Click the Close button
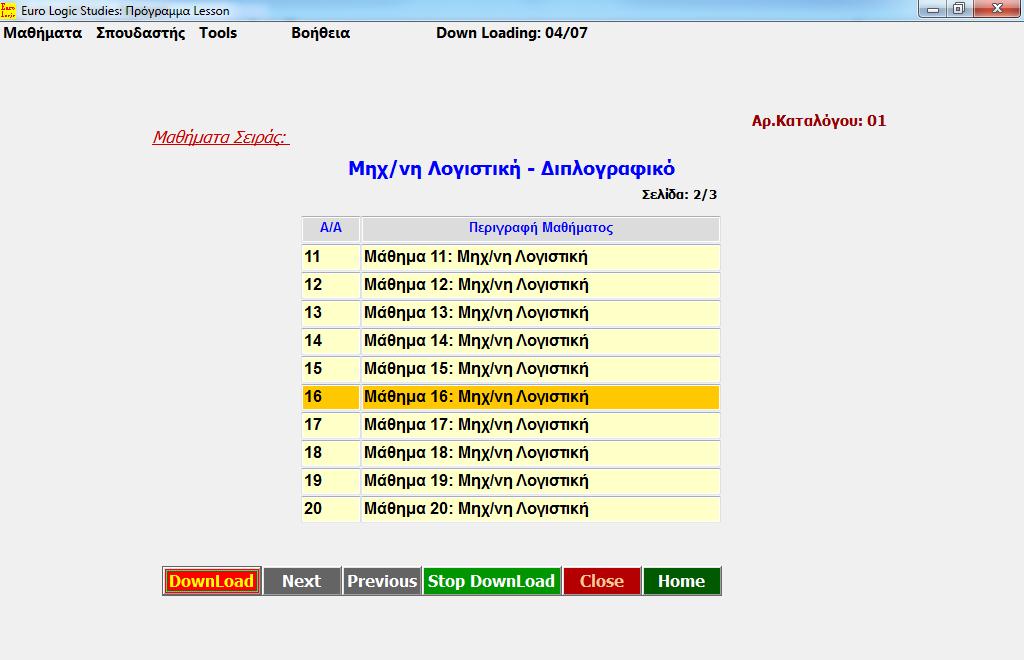 (602, 581)
